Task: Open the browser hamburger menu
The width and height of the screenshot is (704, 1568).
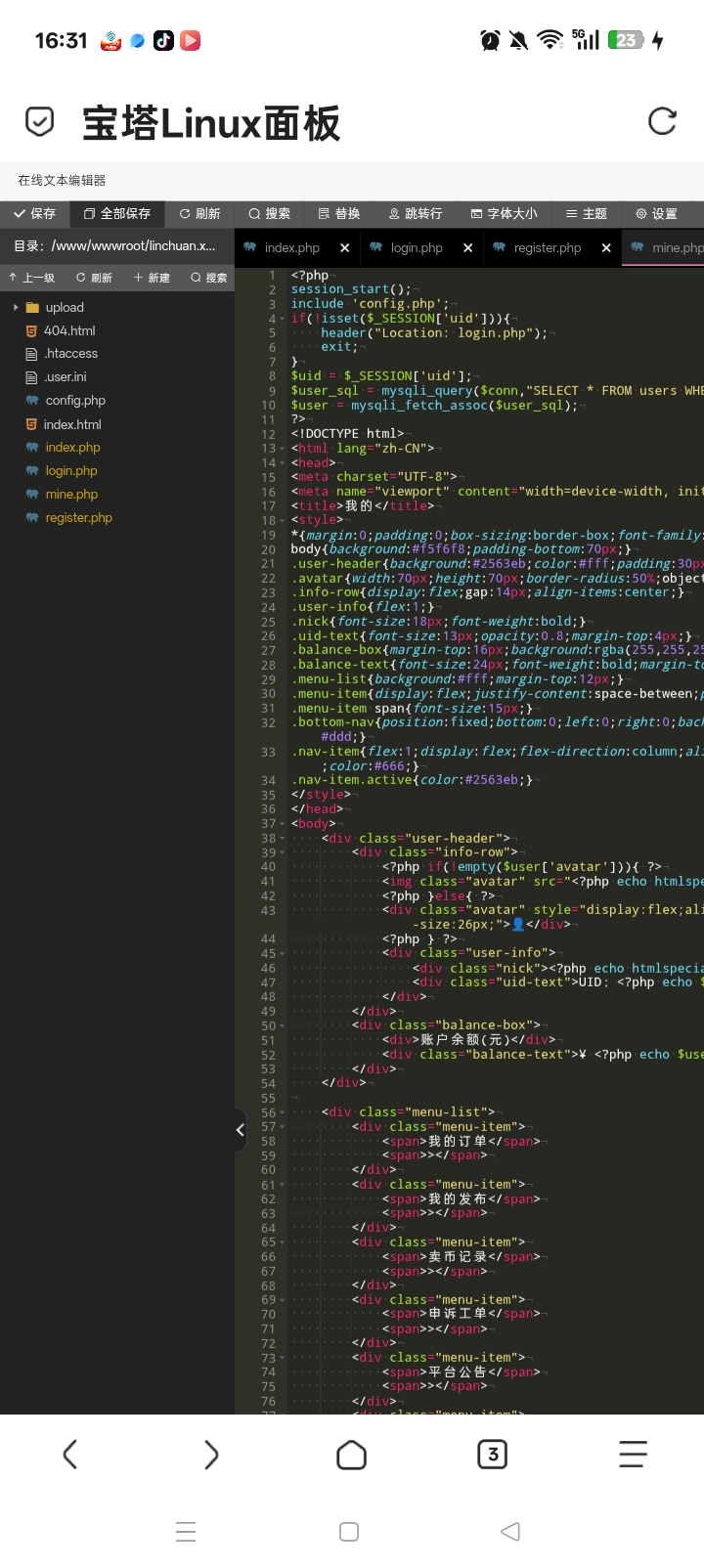Action: 634,1455
